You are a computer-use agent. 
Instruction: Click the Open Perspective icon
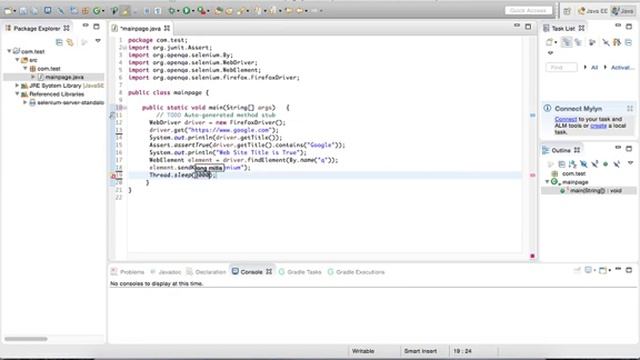tap(567, 11)
